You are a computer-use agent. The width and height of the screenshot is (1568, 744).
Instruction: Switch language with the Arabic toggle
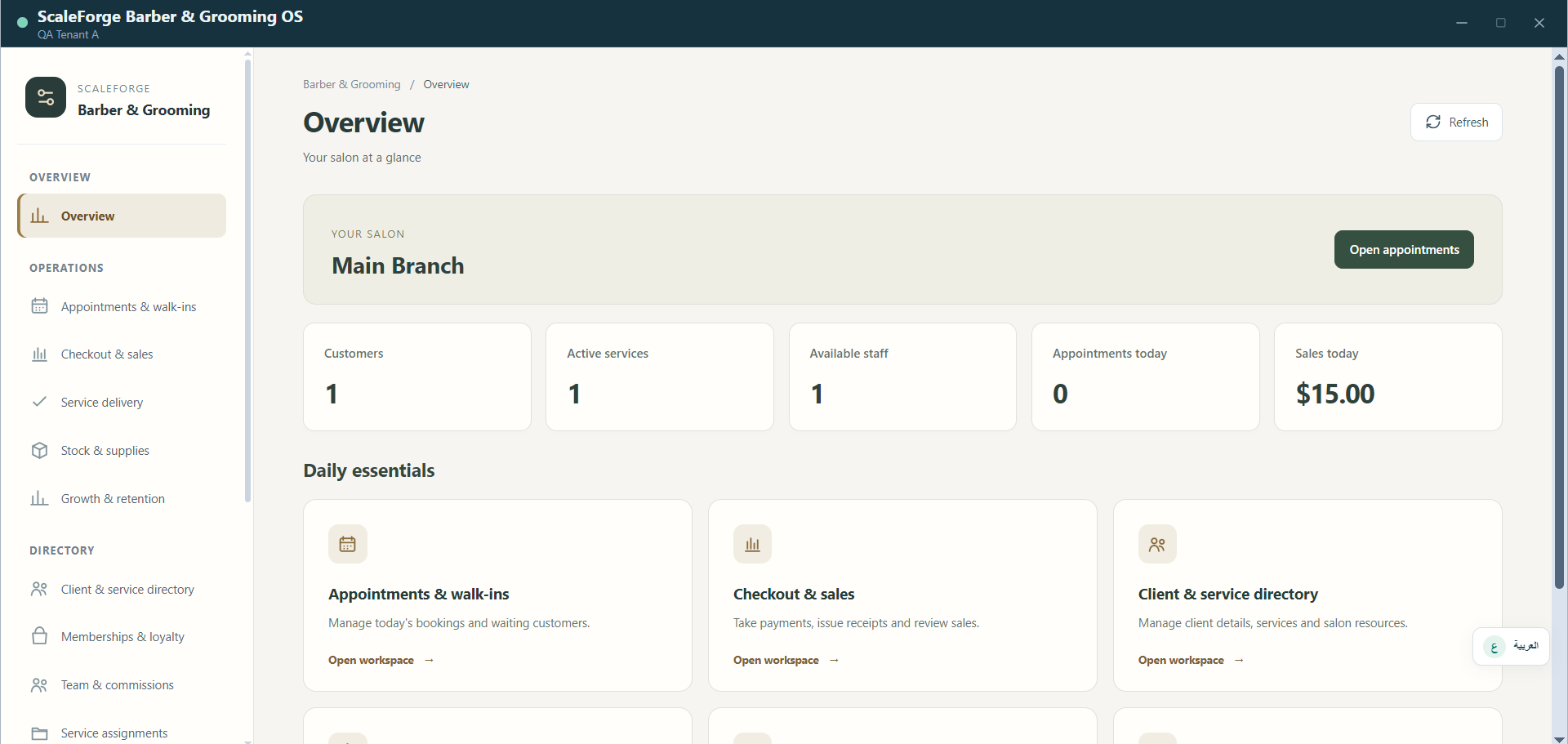click(x=1511, y=646)
